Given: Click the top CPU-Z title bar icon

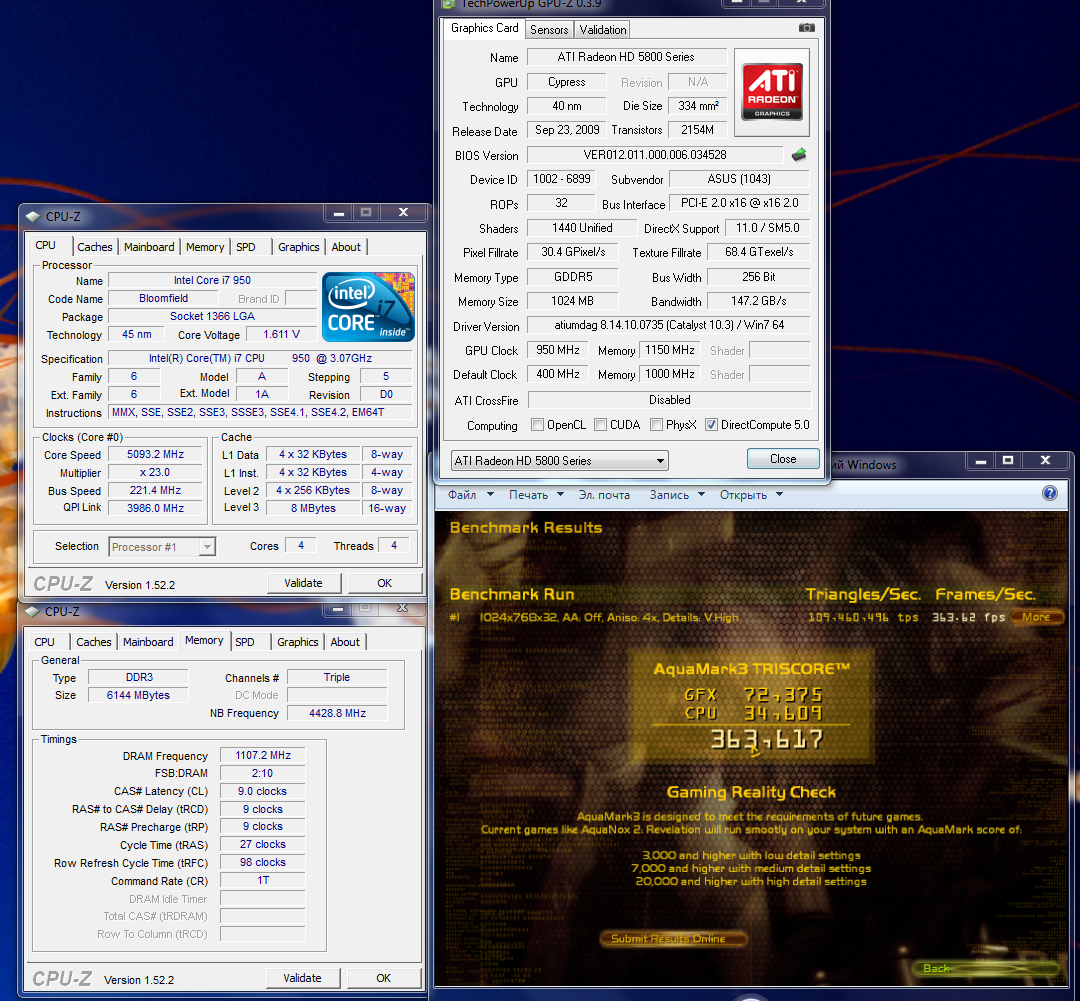Looking at the screenshot, I should point(33,216).
